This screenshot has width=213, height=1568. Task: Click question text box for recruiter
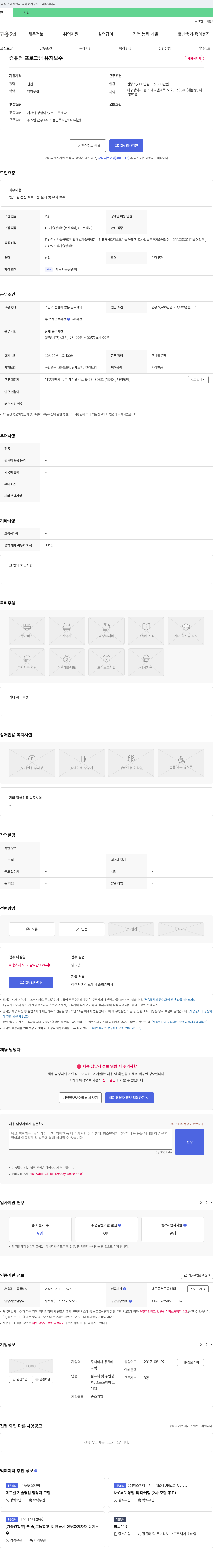click(x=91, y=1139)
